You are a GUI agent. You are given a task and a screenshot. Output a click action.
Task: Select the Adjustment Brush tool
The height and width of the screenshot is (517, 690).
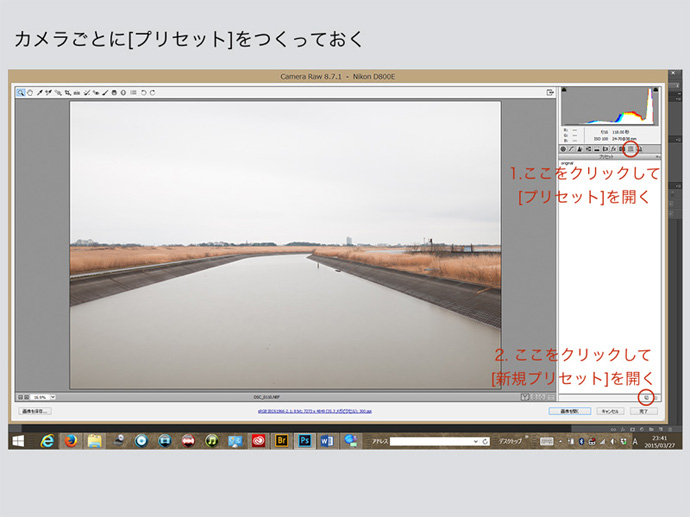(x=105, y=93)
